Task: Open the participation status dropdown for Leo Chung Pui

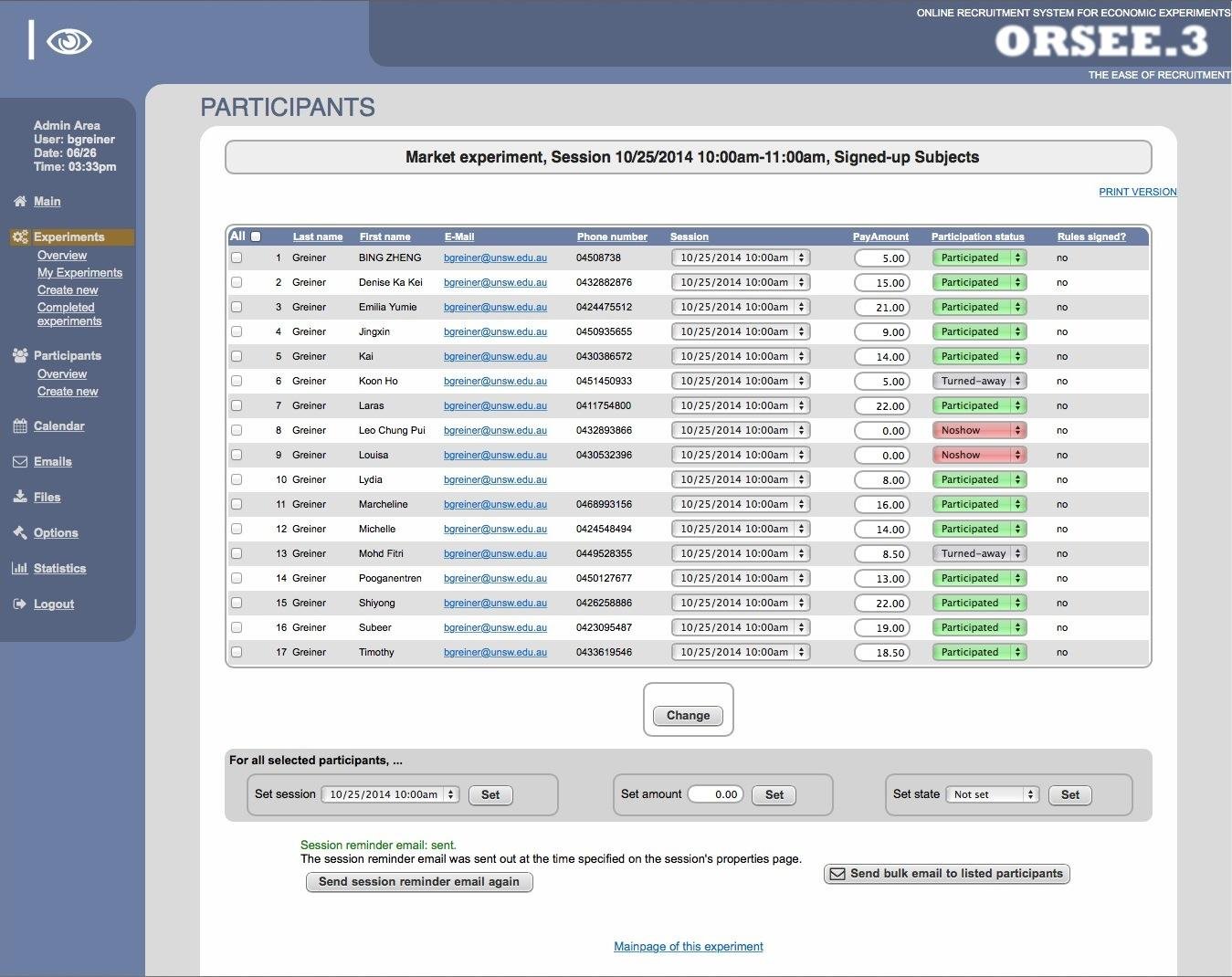Action: 978,429
